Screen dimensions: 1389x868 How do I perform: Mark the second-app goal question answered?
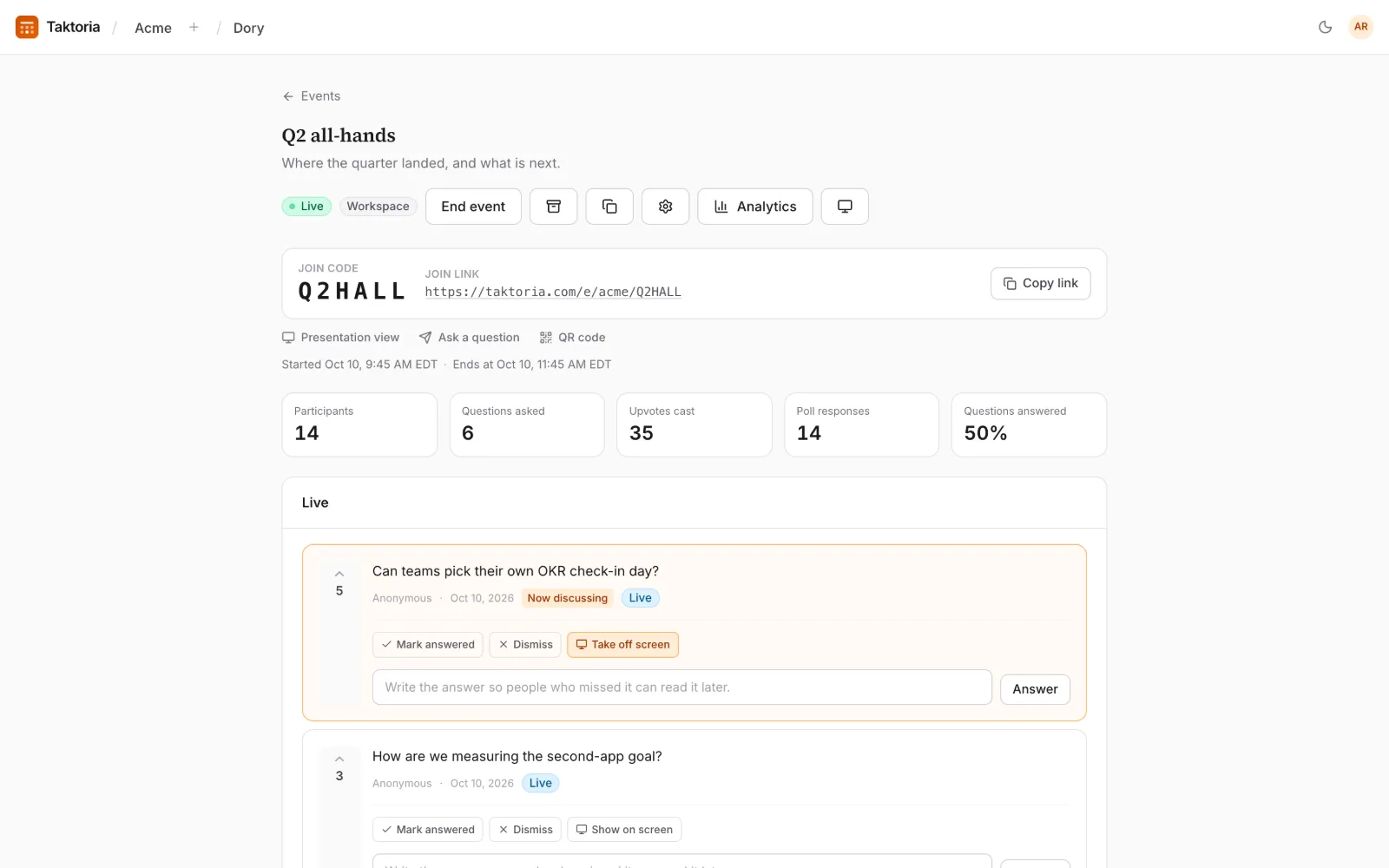(x=428, y=830)
